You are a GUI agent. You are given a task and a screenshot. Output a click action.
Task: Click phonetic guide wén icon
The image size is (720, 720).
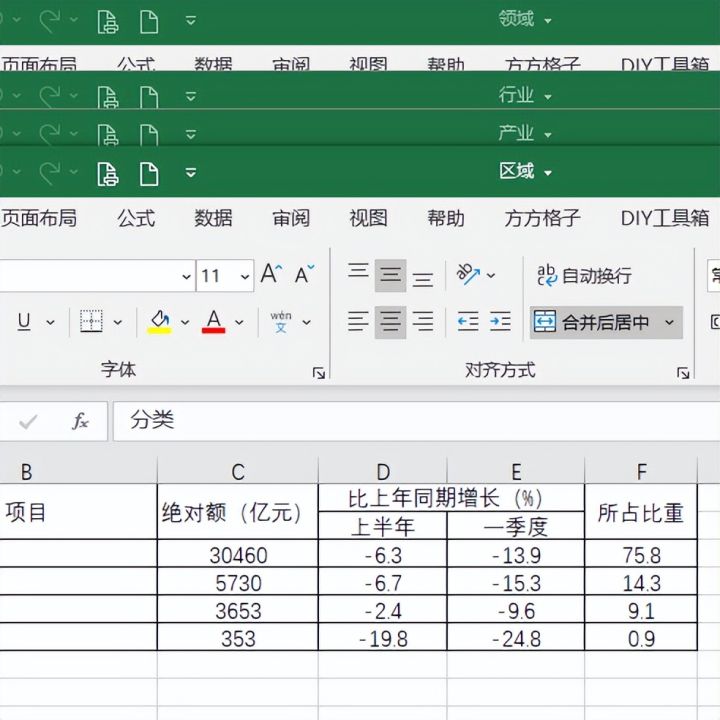pos(281,321)
